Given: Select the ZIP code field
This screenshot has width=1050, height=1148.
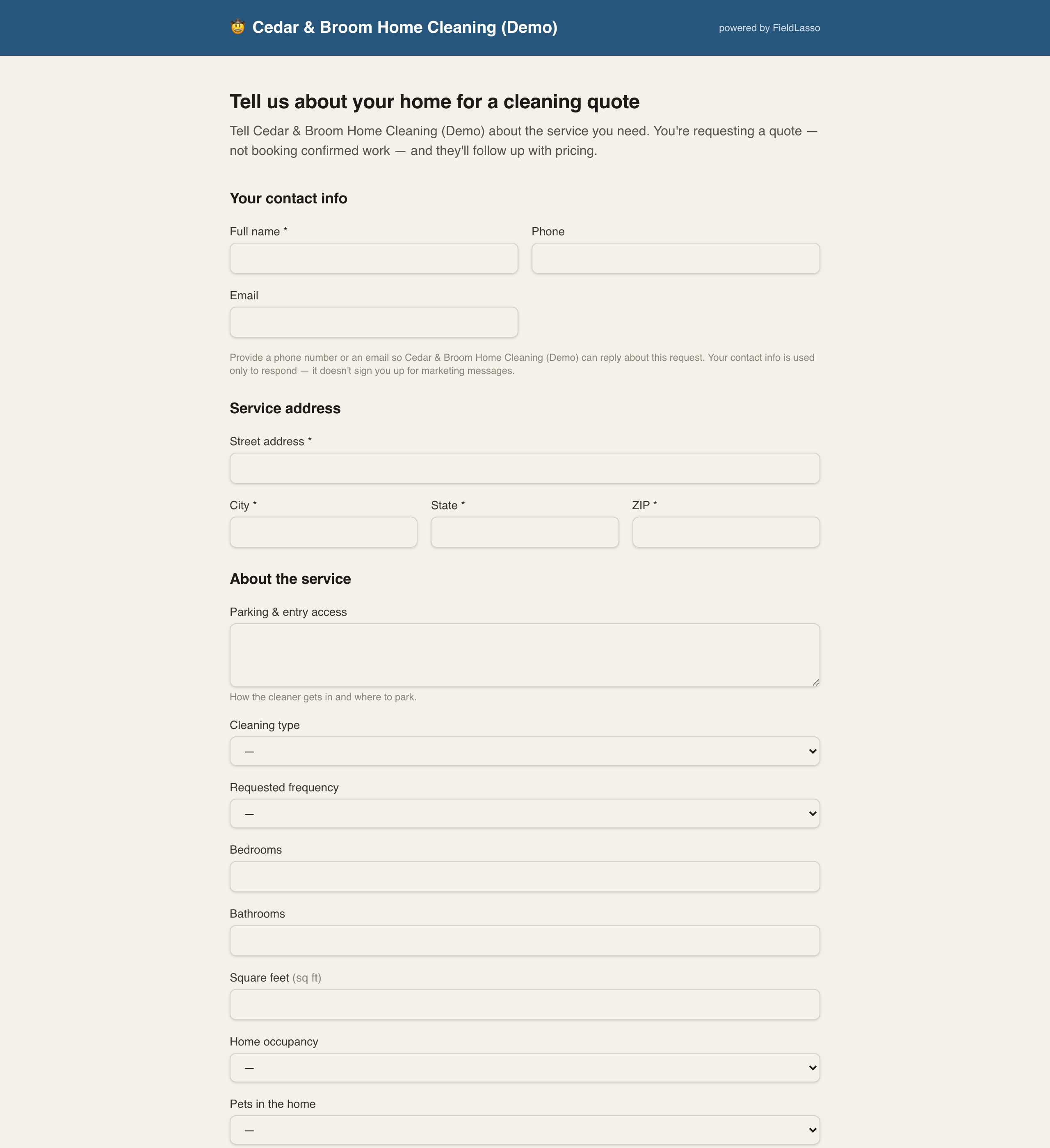Looking at the screenshot, I should 726,533.
